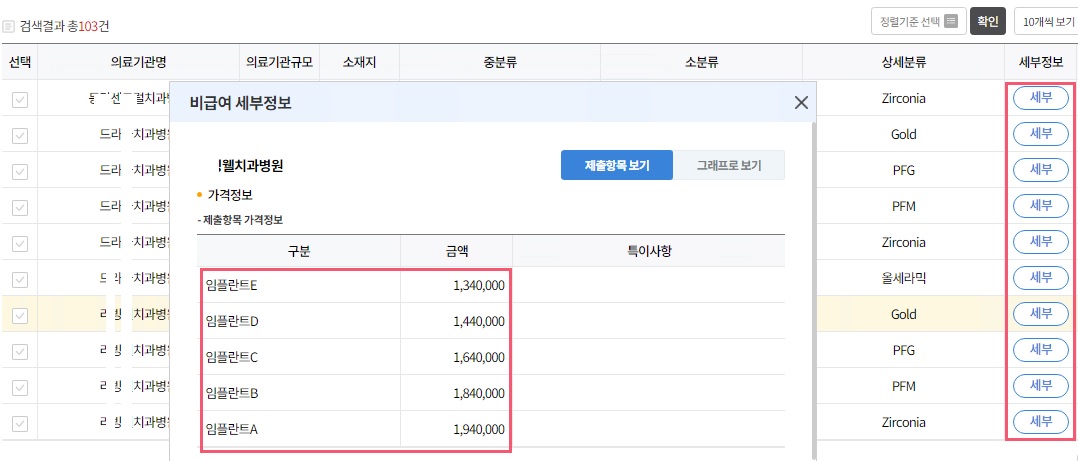Click the 중분류 column header
1078x461 pixels.
(500, 63)
